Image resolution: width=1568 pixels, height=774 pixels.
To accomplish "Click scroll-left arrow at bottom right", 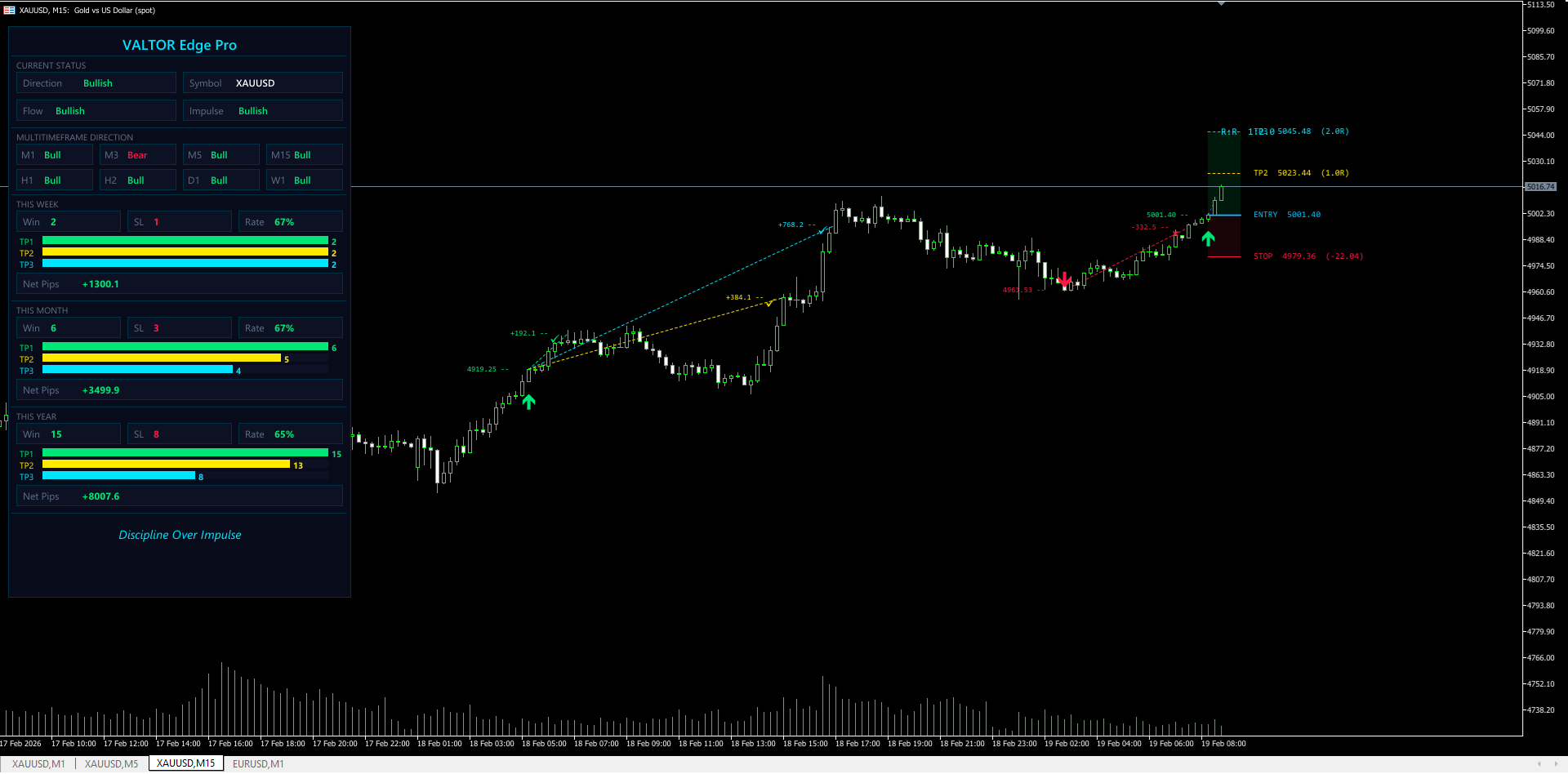I will (x=1539, y=764).
